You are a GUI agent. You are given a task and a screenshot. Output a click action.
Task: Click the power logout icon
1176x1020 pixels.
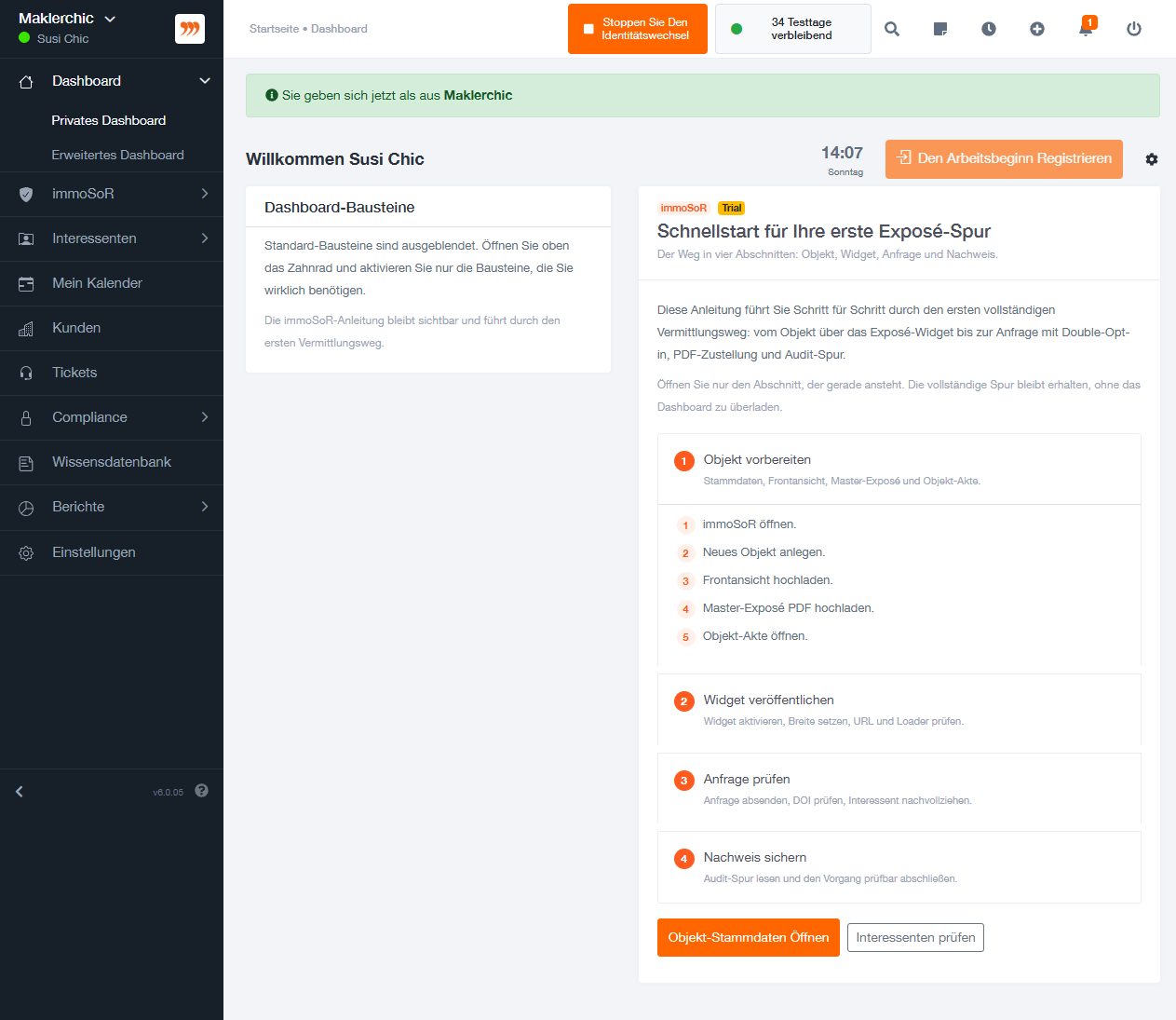[1134, 29]
